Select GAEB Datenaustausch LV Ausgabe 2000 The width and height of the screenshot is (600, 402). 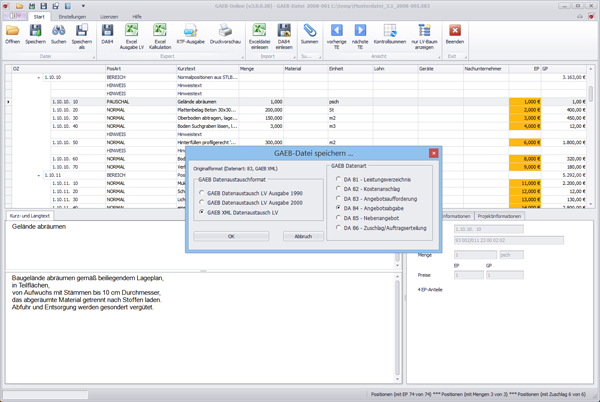tap(201, 202)
